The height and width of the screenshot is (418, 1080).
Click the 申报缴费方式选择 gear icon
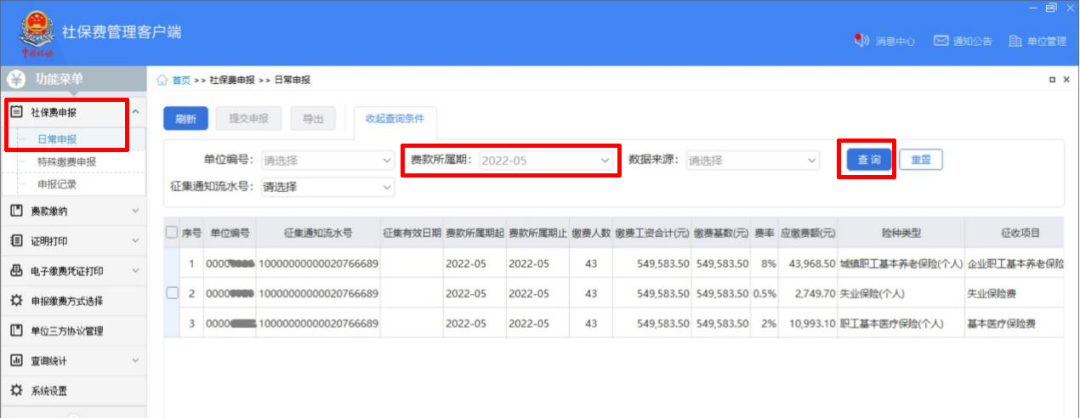[x=18, y=301]
